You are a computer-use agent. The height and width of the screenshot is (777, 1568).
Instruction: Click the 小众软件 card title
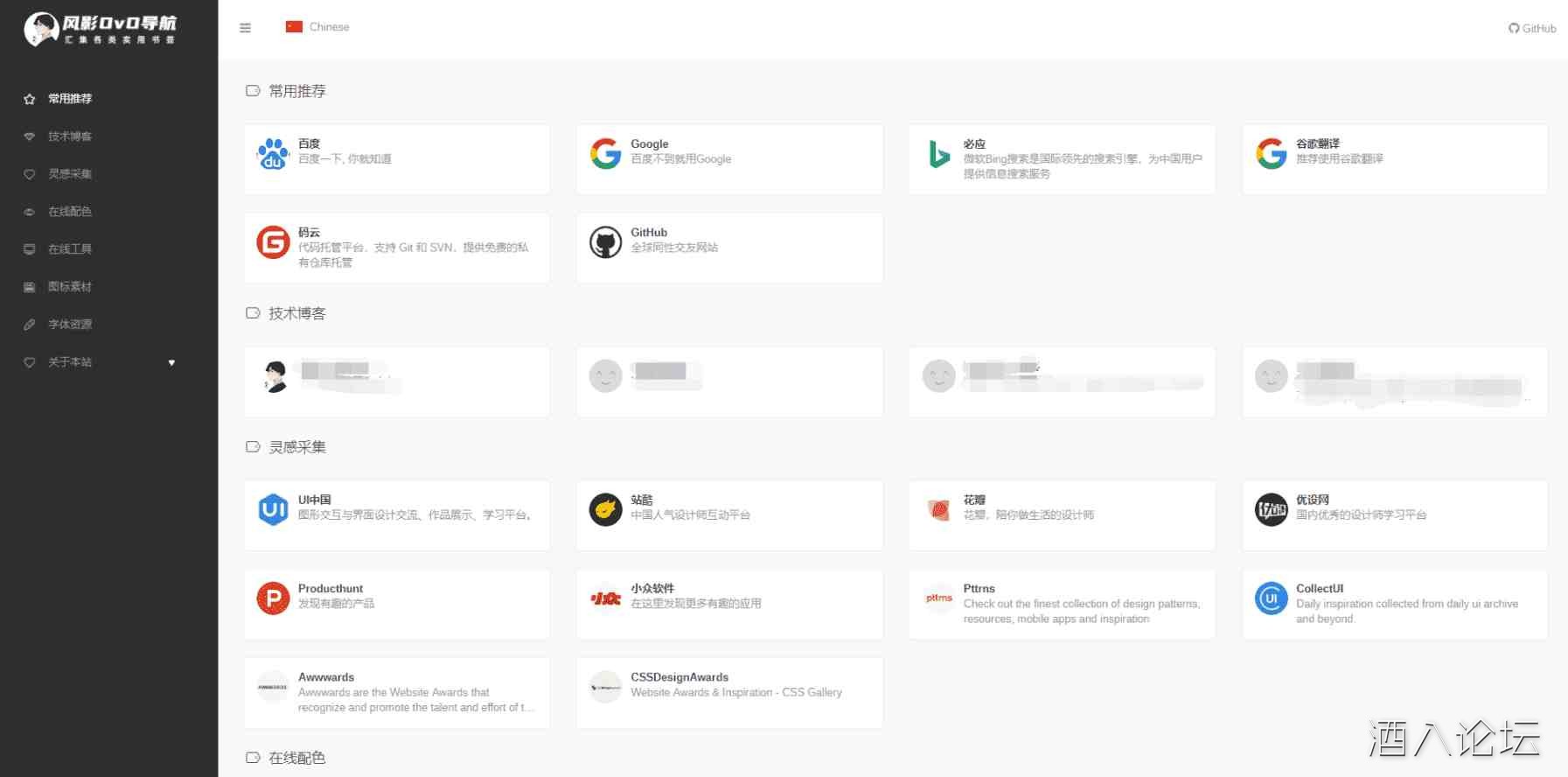click(652, 589)
